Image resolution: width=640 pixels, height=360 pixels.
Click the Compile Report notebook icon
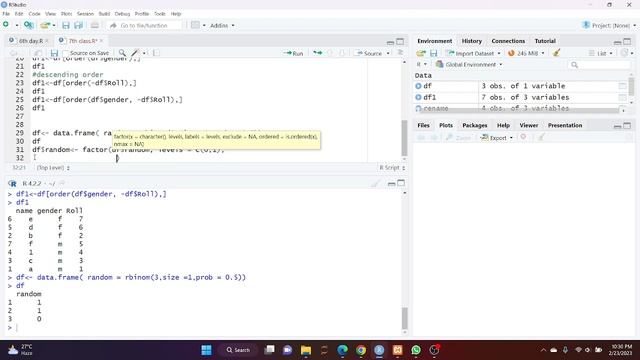tap(156, 53)
